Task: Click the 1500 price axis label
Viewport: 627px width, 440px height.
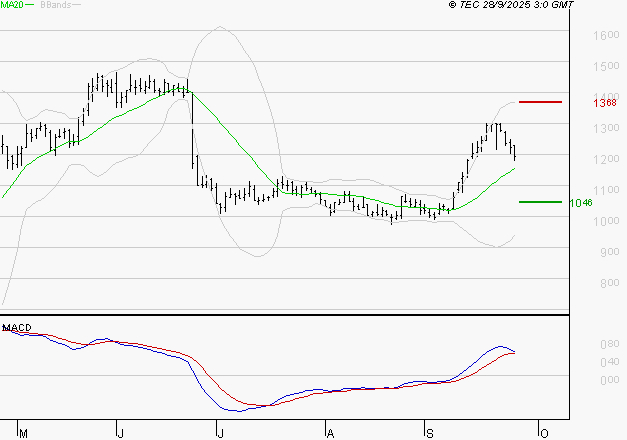Action: click(606, 66)
